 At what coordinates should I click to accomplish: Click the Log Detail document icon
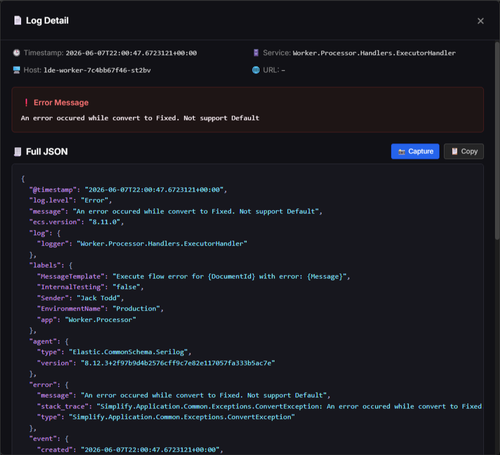[17, 21]
